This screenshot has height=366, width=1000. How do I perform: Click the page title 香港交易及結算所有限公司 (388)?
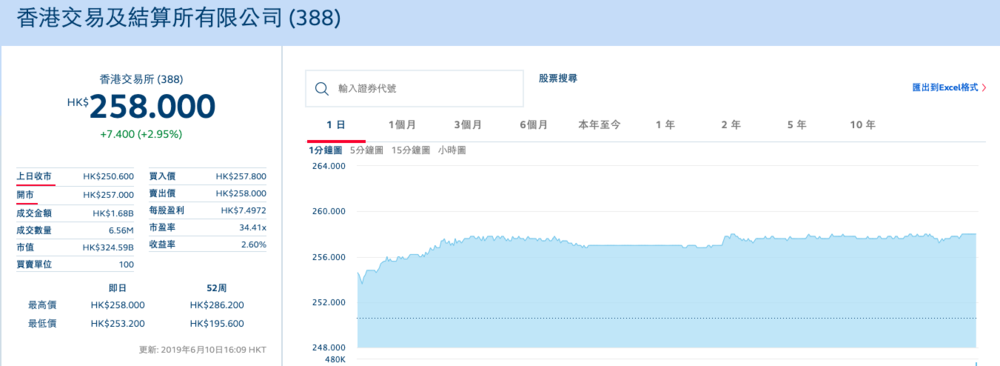tap(179, 18)
